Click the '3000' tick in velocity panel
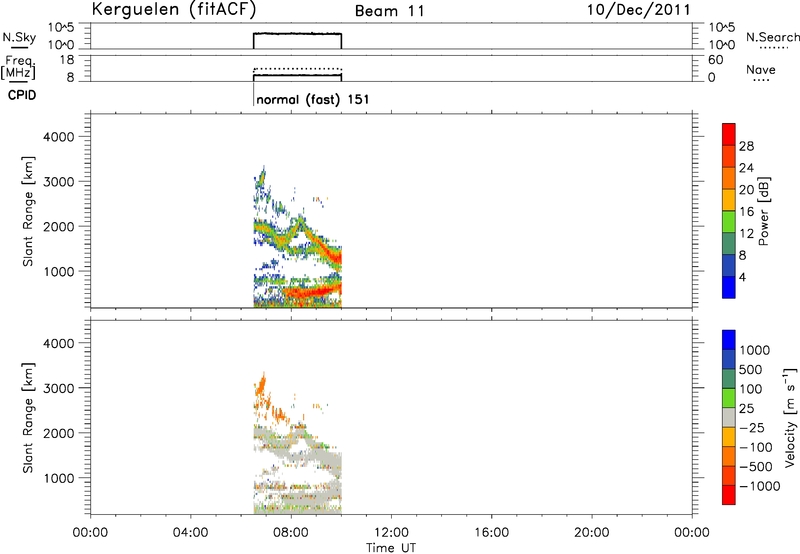This screenshot has height=554, width=800. click(x=59, y=388)
